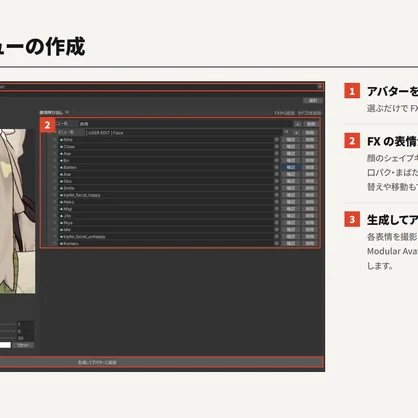The height and width of the screenshot is (418, 418).
Task: Click 確認 for the Komaru row
Action: pos(291,243)
